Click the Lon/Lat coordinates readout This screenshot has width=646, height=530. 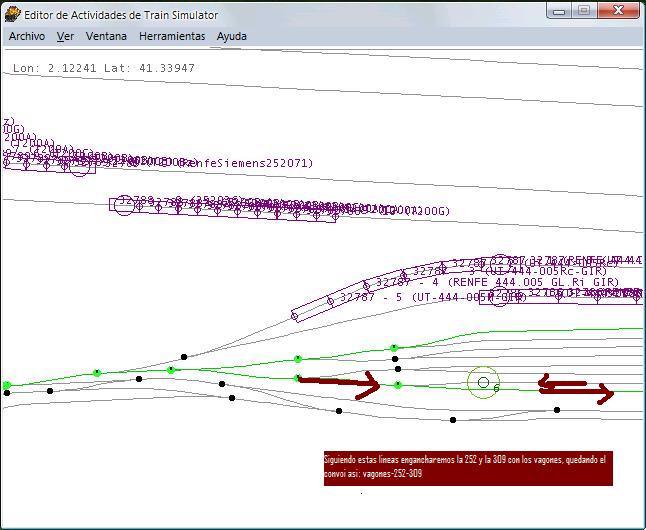[x=104, y=68]
